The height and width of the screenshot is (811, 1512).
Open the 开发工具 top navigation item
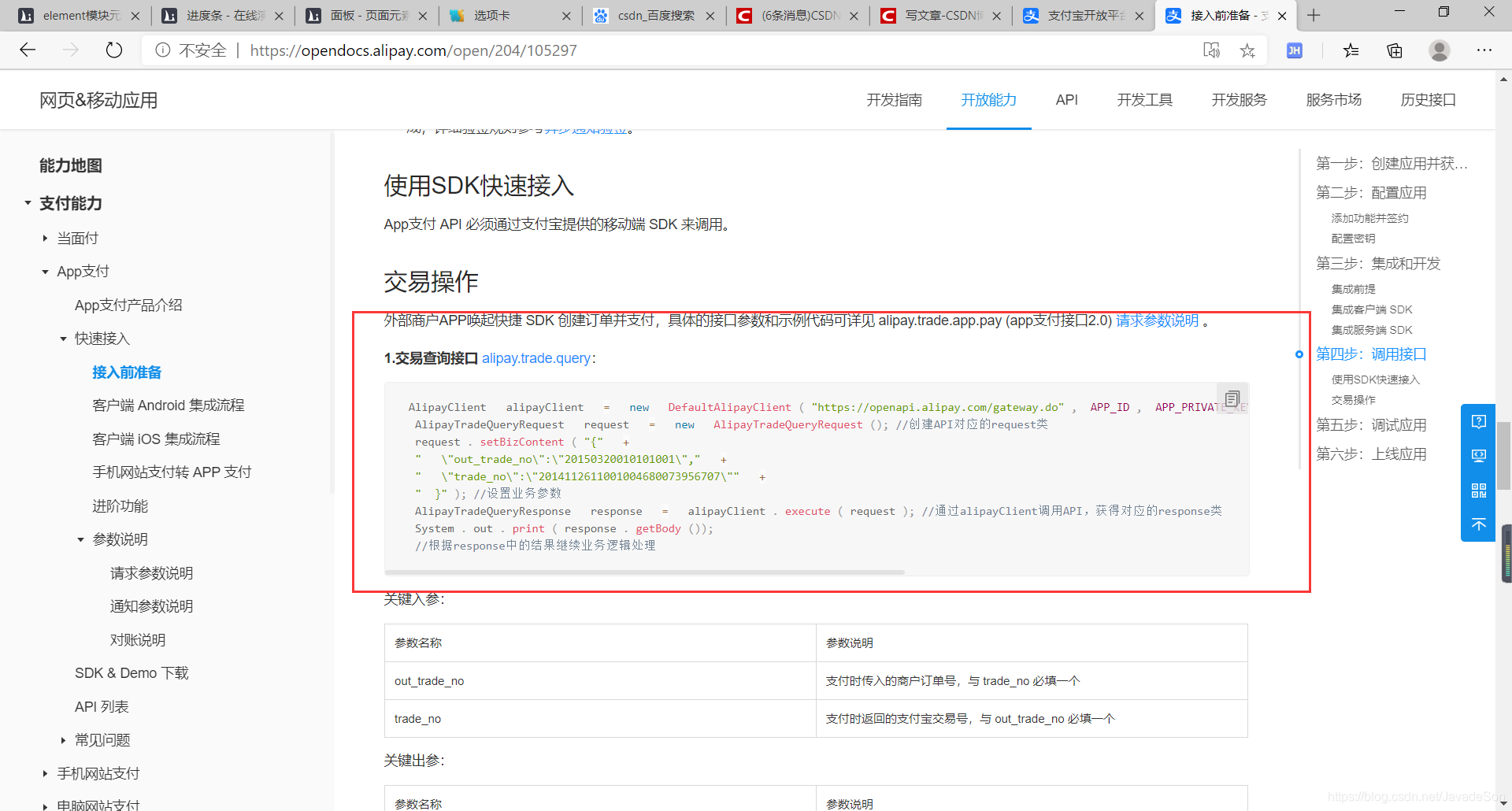(1144, 100)
